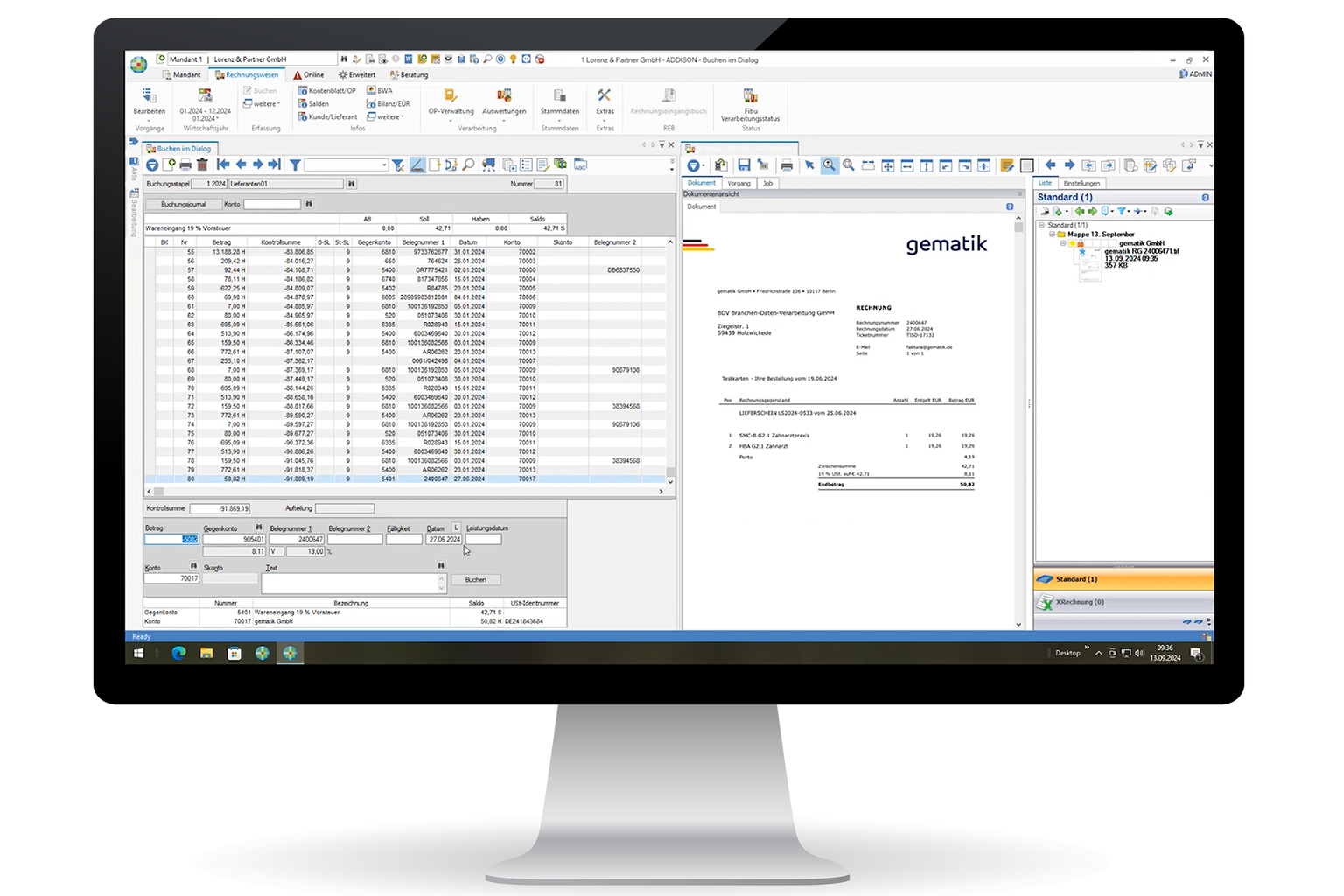Click the printer icon in Buchen im Dialog toolbar
Image resolution: width=1344 pixels, height=896 pixels.
click(185, 164)
